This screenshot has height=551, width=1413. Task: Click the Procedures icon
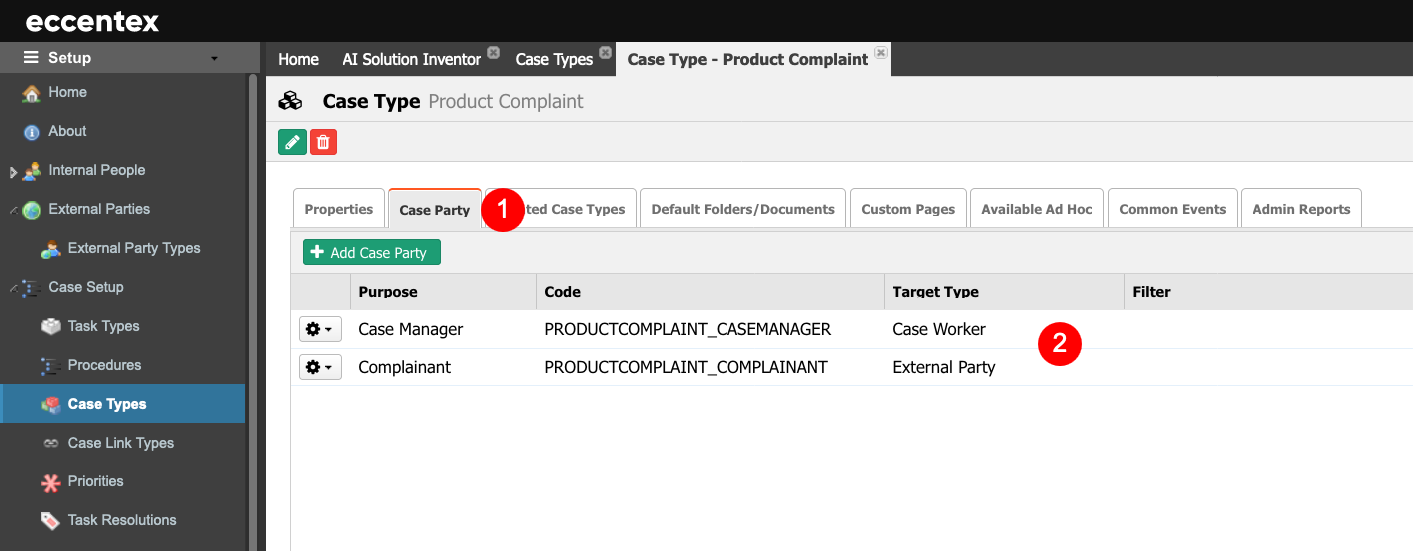(x=50, y=365)
